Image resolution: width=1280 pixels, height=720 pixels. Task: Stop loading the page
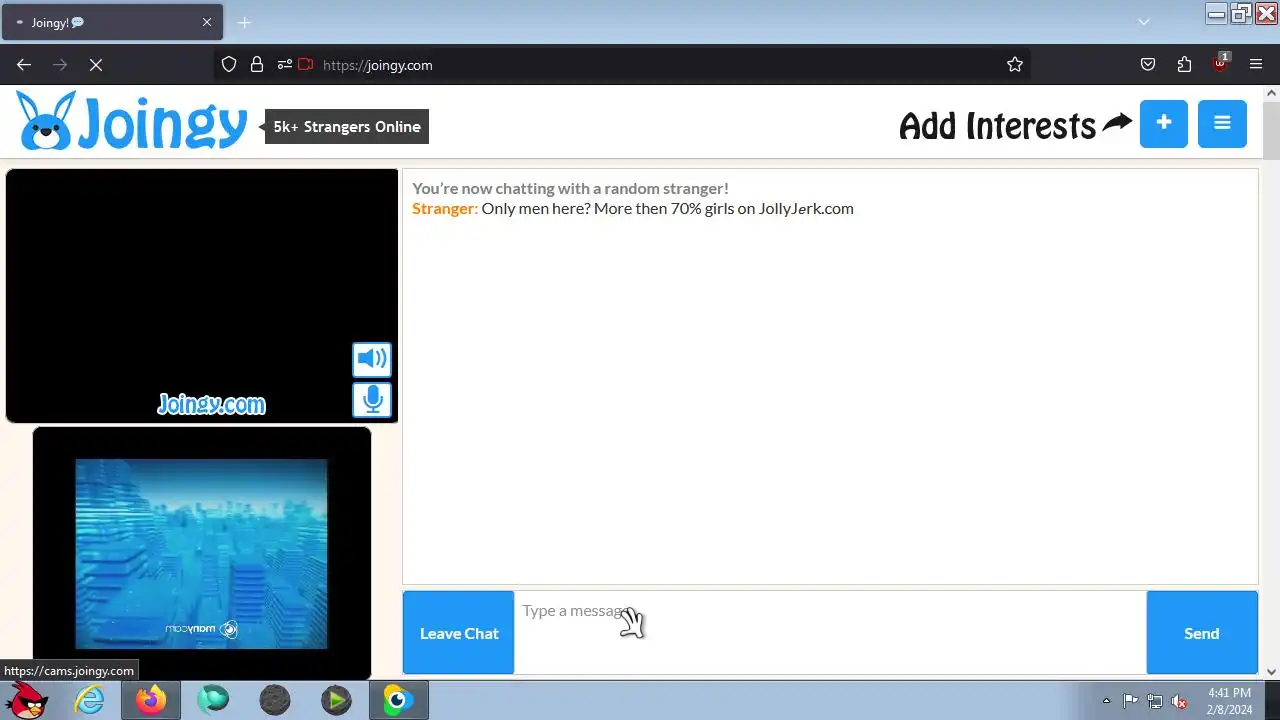[96, 65]
